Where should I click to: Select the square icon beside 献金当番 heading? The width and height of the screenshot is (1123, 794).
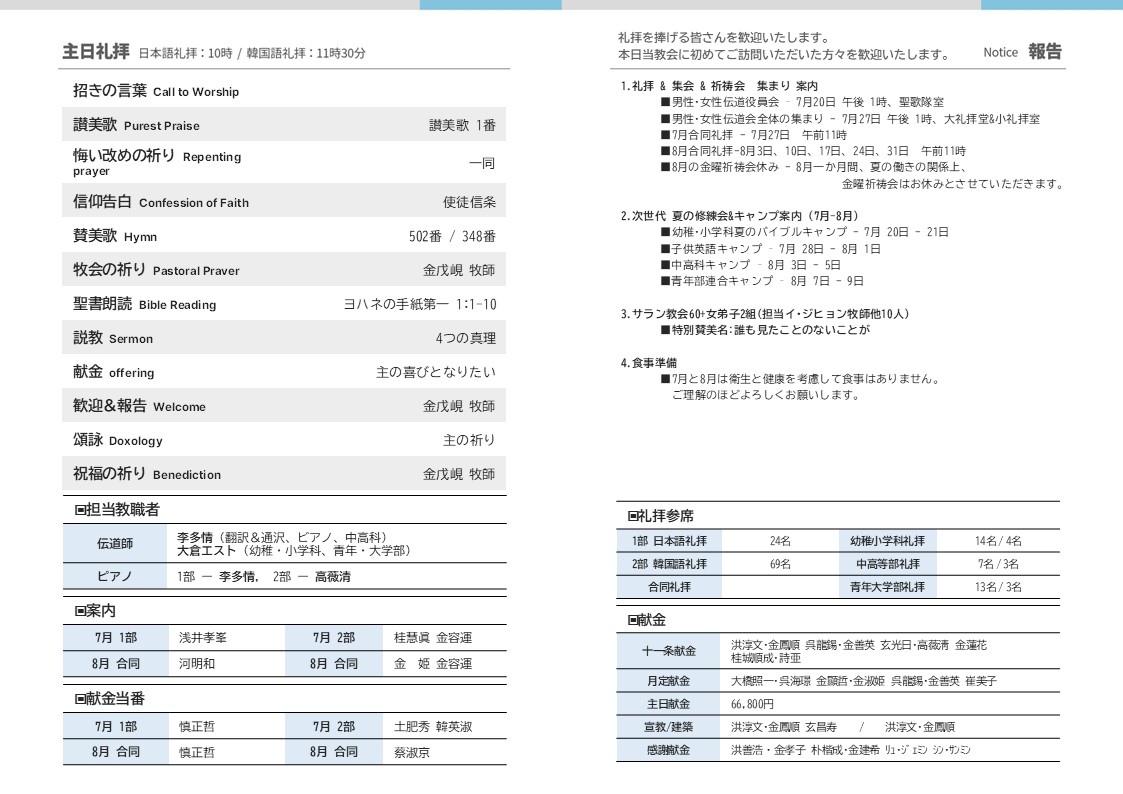point(80,699)
